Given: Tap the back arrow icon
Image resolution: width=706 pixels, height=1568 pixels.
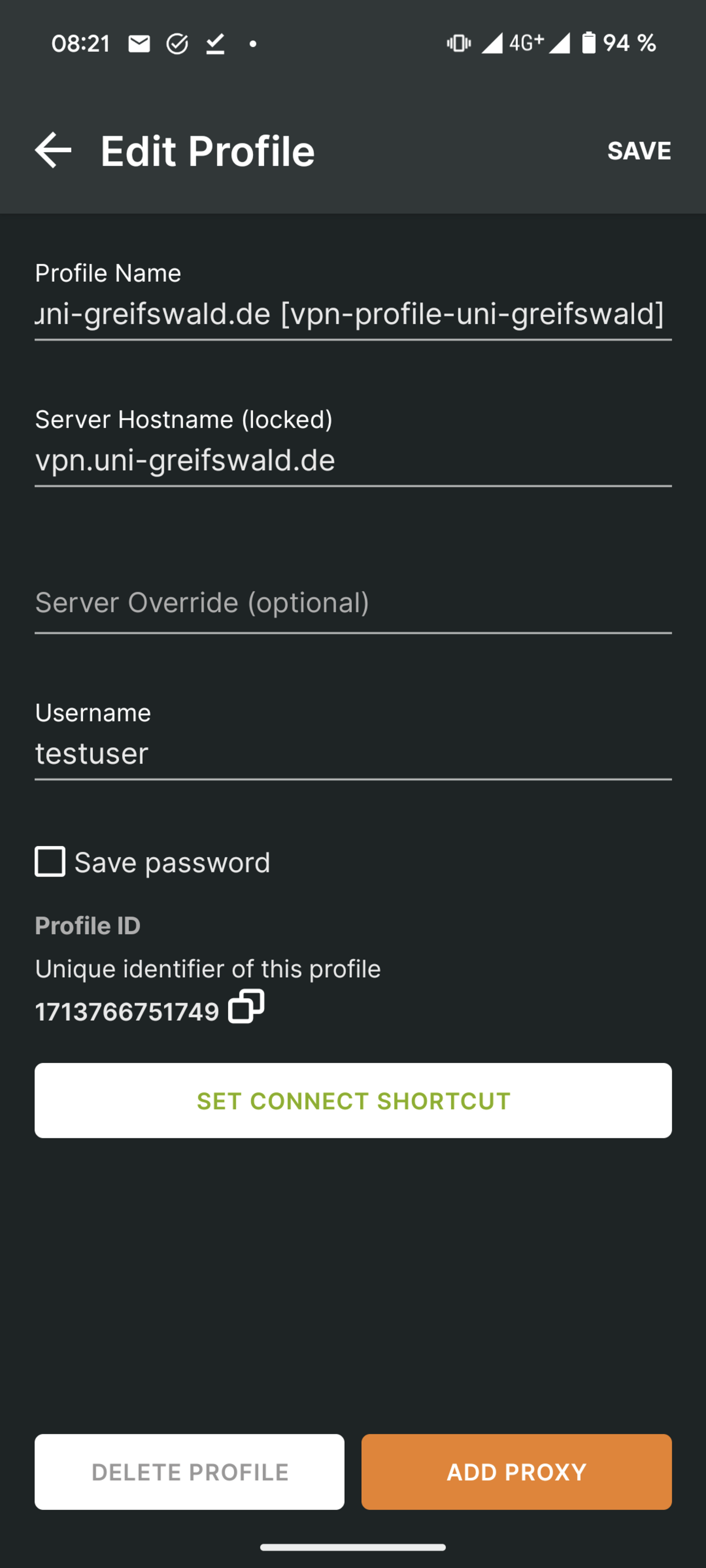Looking at the screenshot, I should (53, 151).
